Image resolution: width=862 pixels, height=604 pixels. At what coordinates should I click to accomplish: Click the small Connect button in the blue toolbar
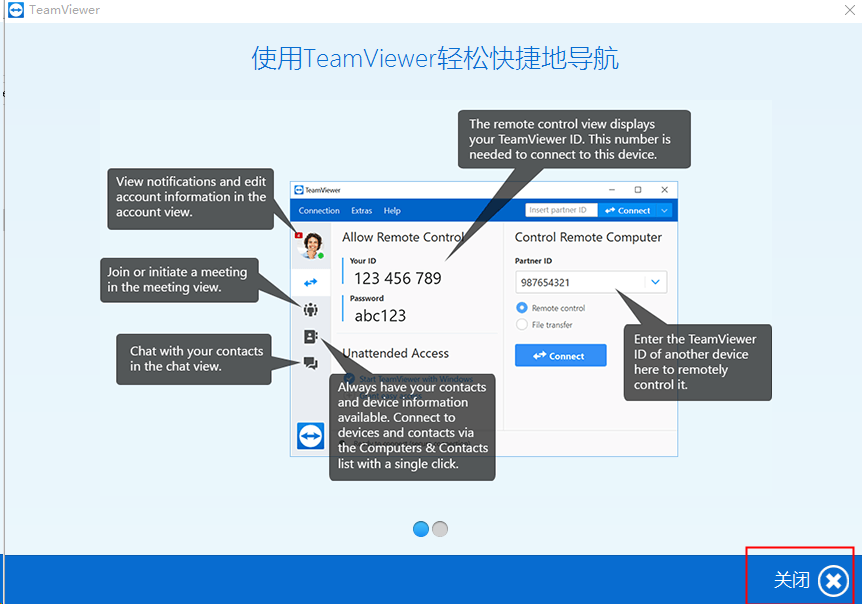(x=627, y=210)
